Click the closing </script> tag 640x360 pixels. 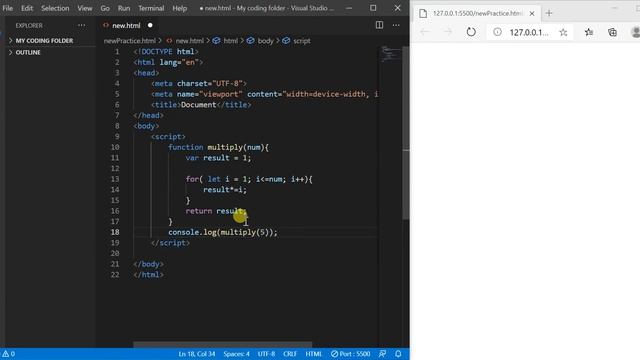click(170, 243)
